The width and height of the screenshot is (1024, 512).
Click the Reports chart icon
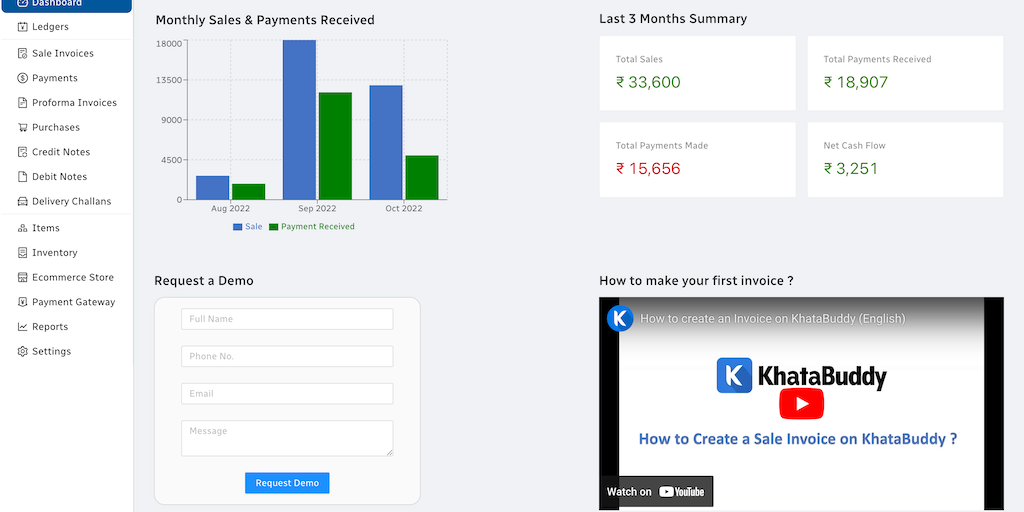tap(23, 327)
